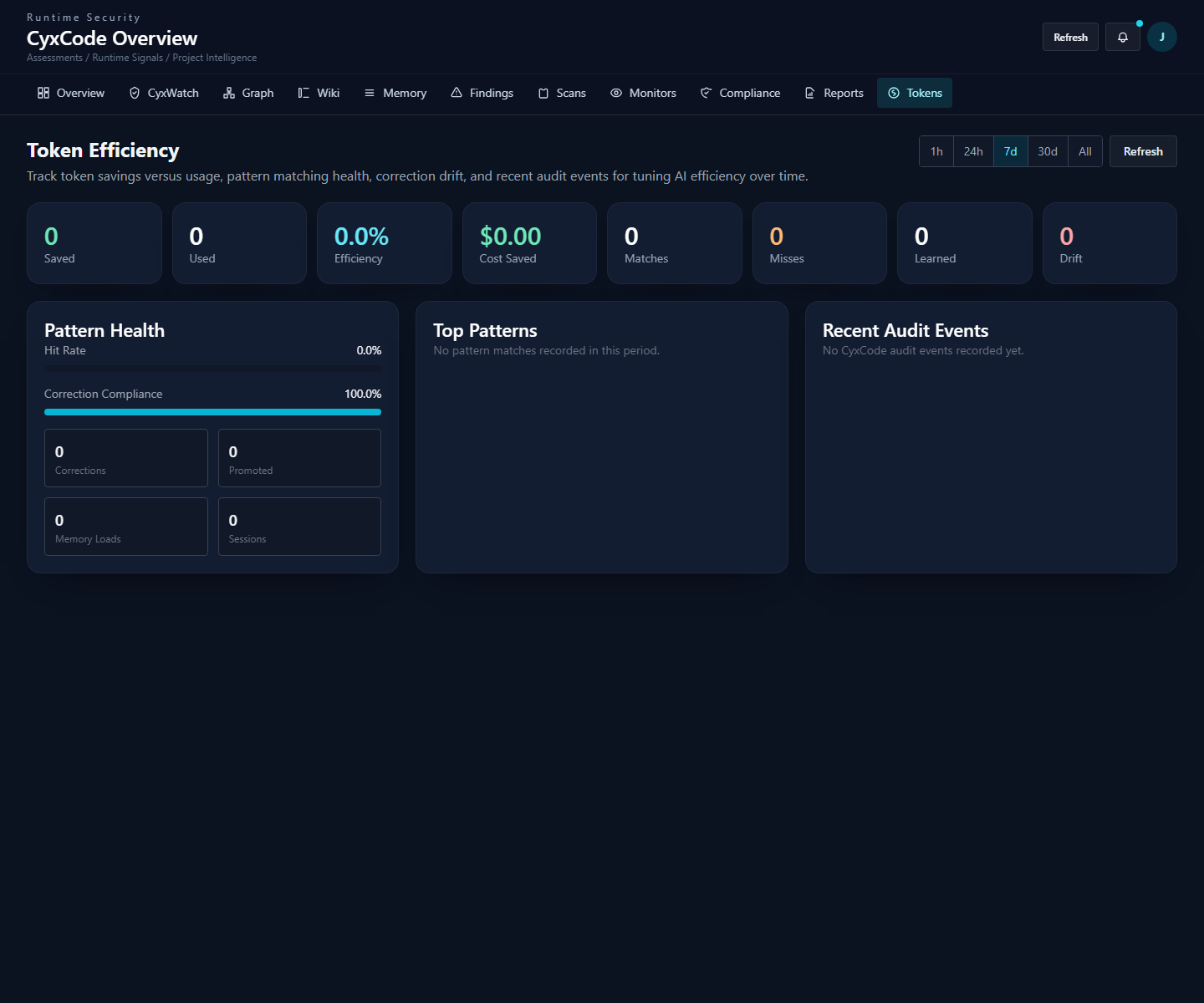Click Refresh in the top header
The image size is (1204, 1003).
1070,37
